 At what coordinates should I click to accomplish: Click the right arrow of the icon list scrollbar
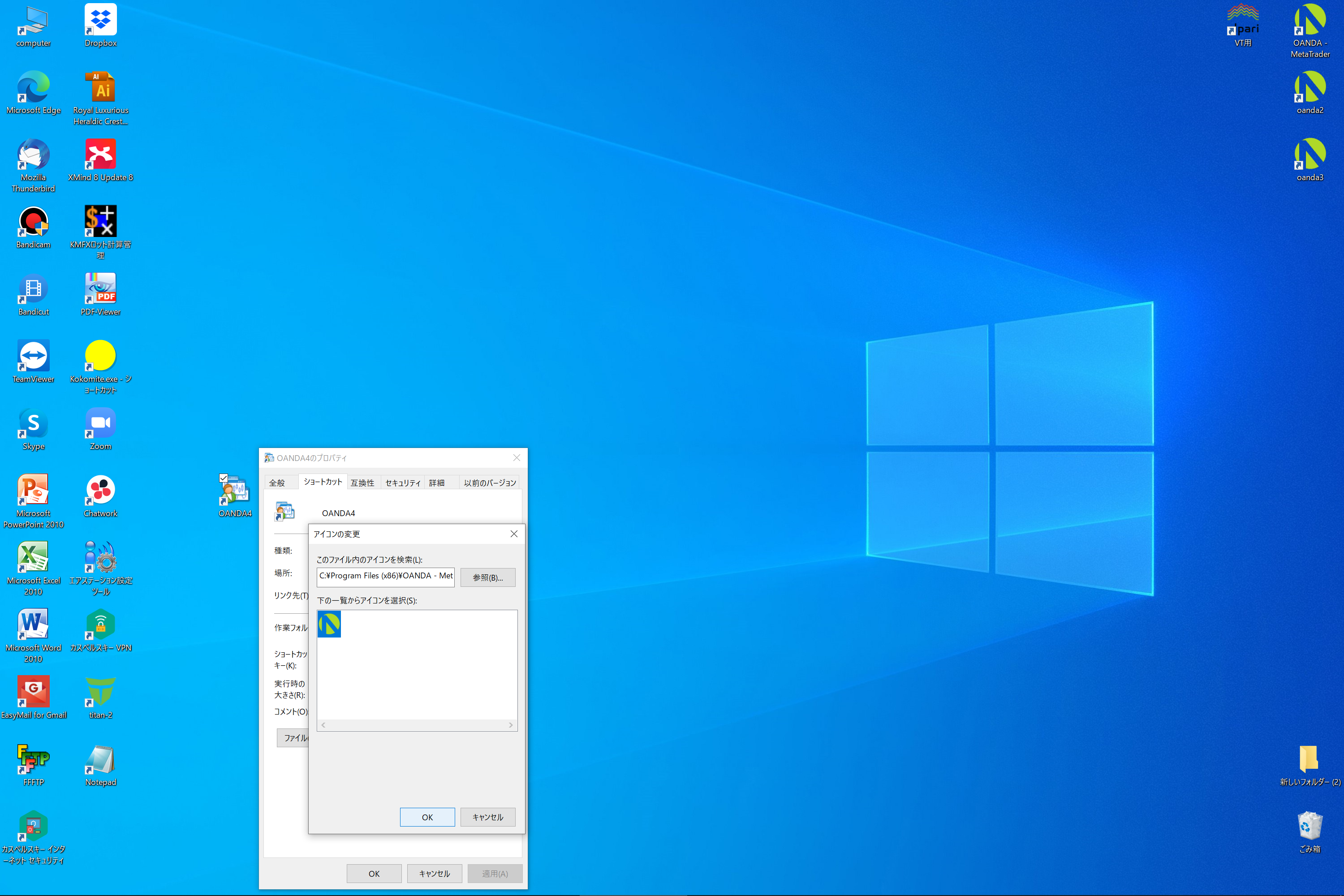[511, 725]
